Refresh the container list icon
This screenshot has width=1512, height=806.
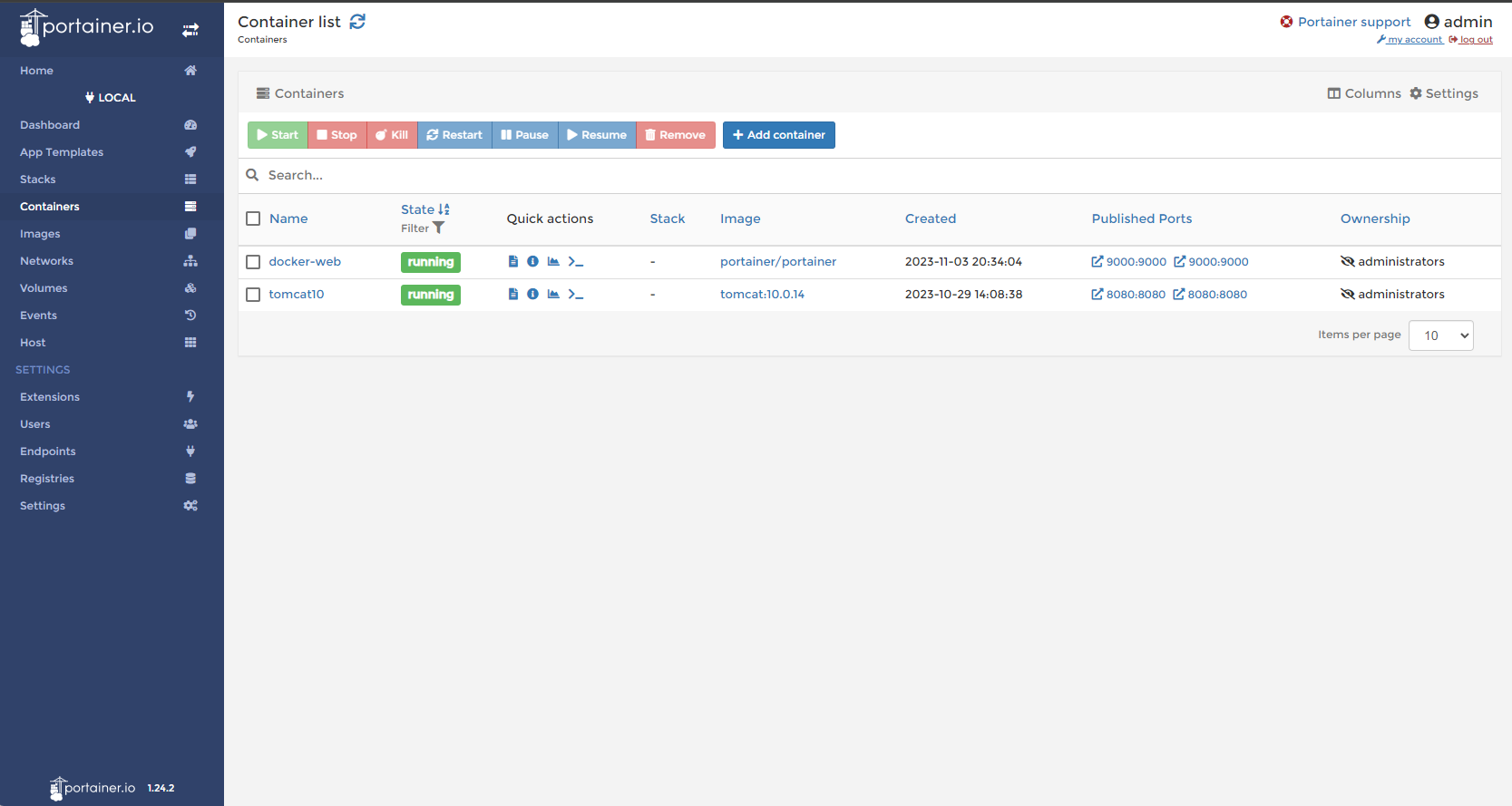point(357,21)
